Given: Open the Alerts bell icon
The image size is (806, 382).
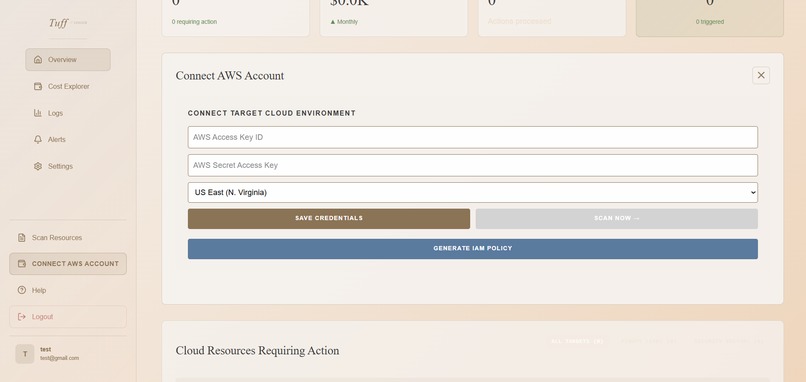Looking at the screenshot, I should coord(38,139).
